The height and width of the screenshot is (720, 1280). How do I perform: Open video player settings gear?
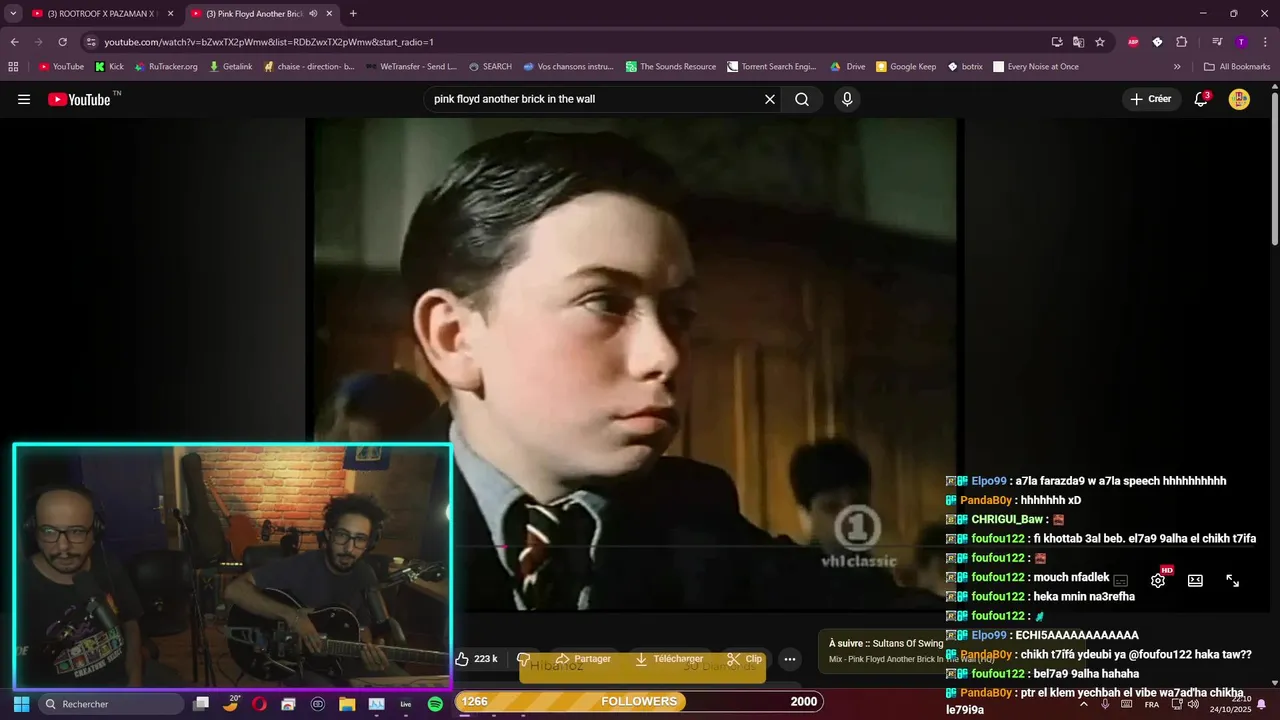coord(1158,580)
